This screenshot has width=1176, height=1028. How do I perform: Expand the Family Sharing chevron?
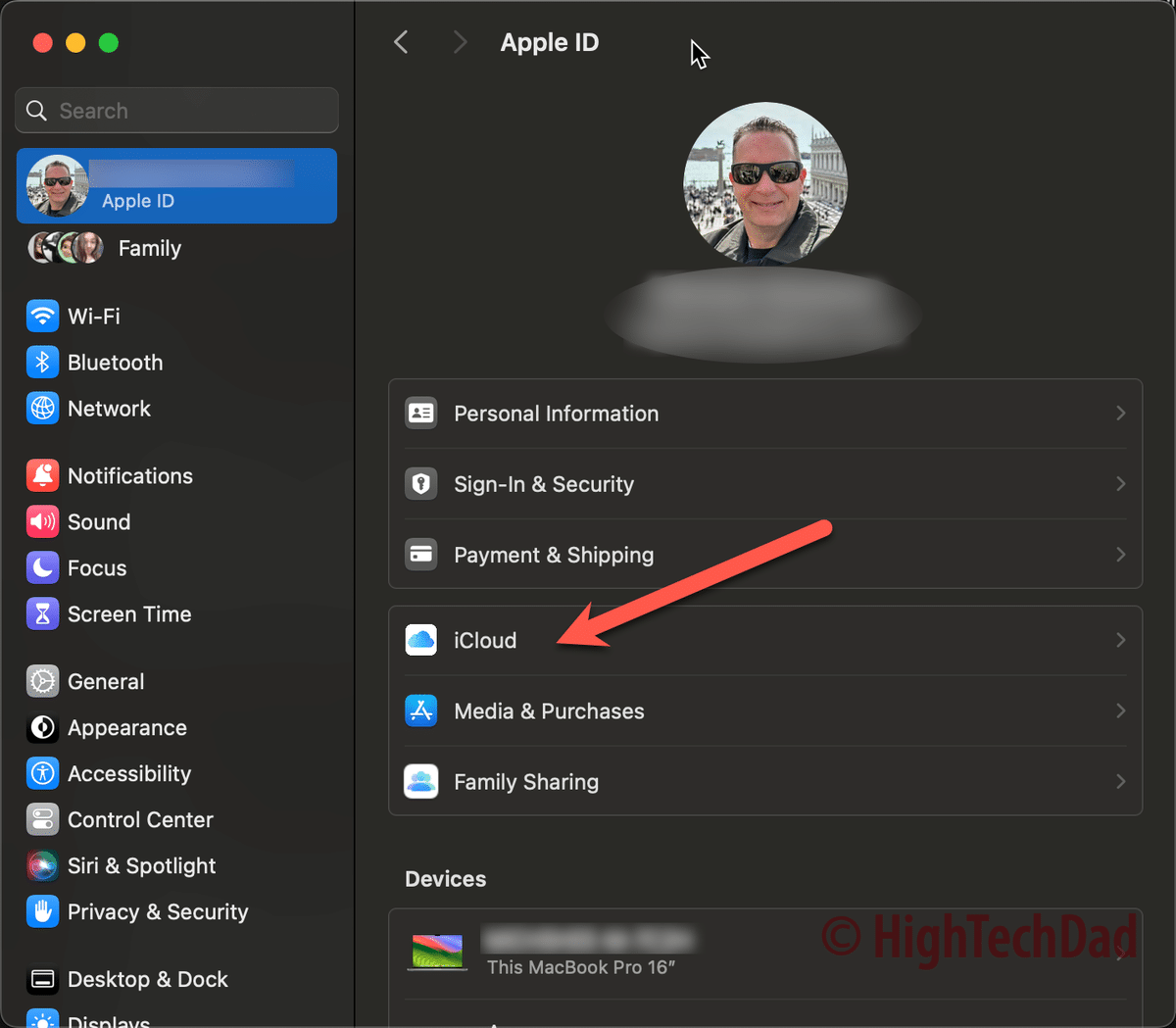tap(1120, 781)
